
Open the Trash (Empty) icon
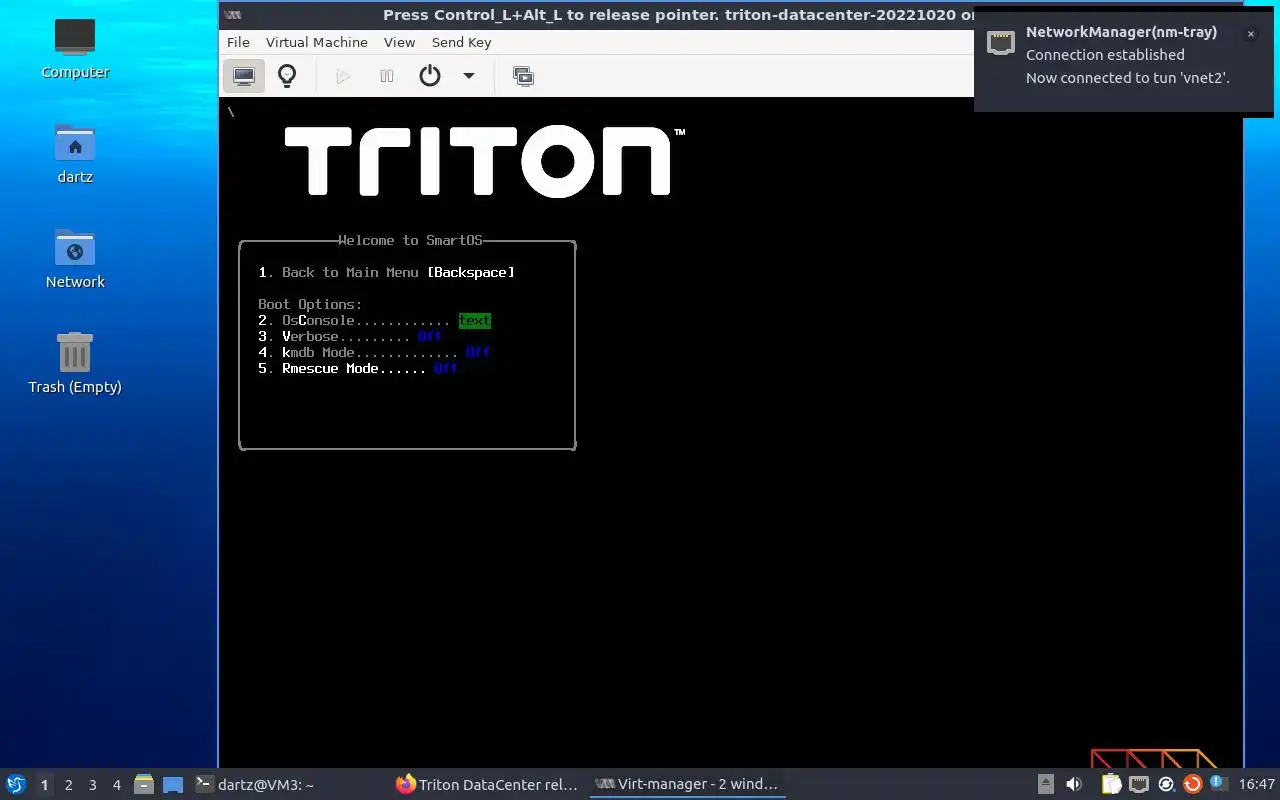(x=75, y=363)
